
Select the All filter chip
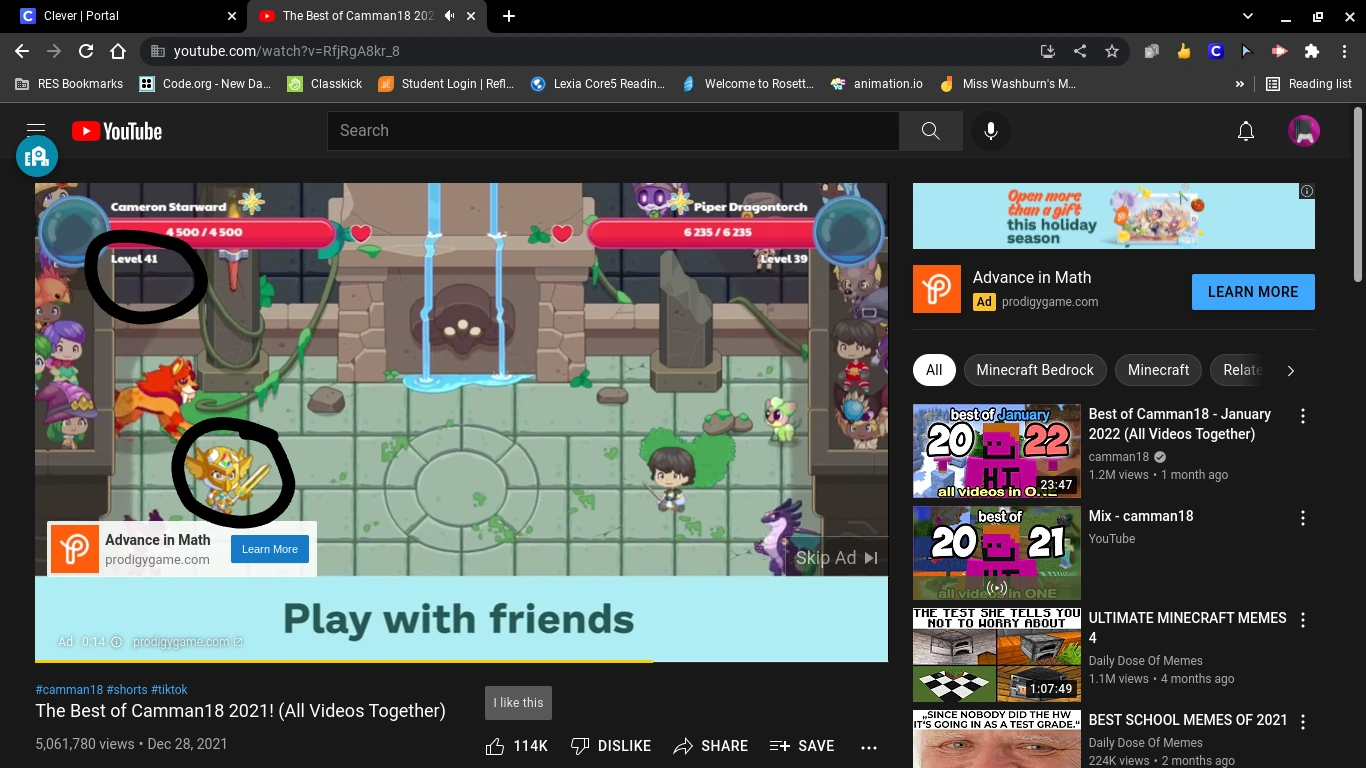pos(933,370)
